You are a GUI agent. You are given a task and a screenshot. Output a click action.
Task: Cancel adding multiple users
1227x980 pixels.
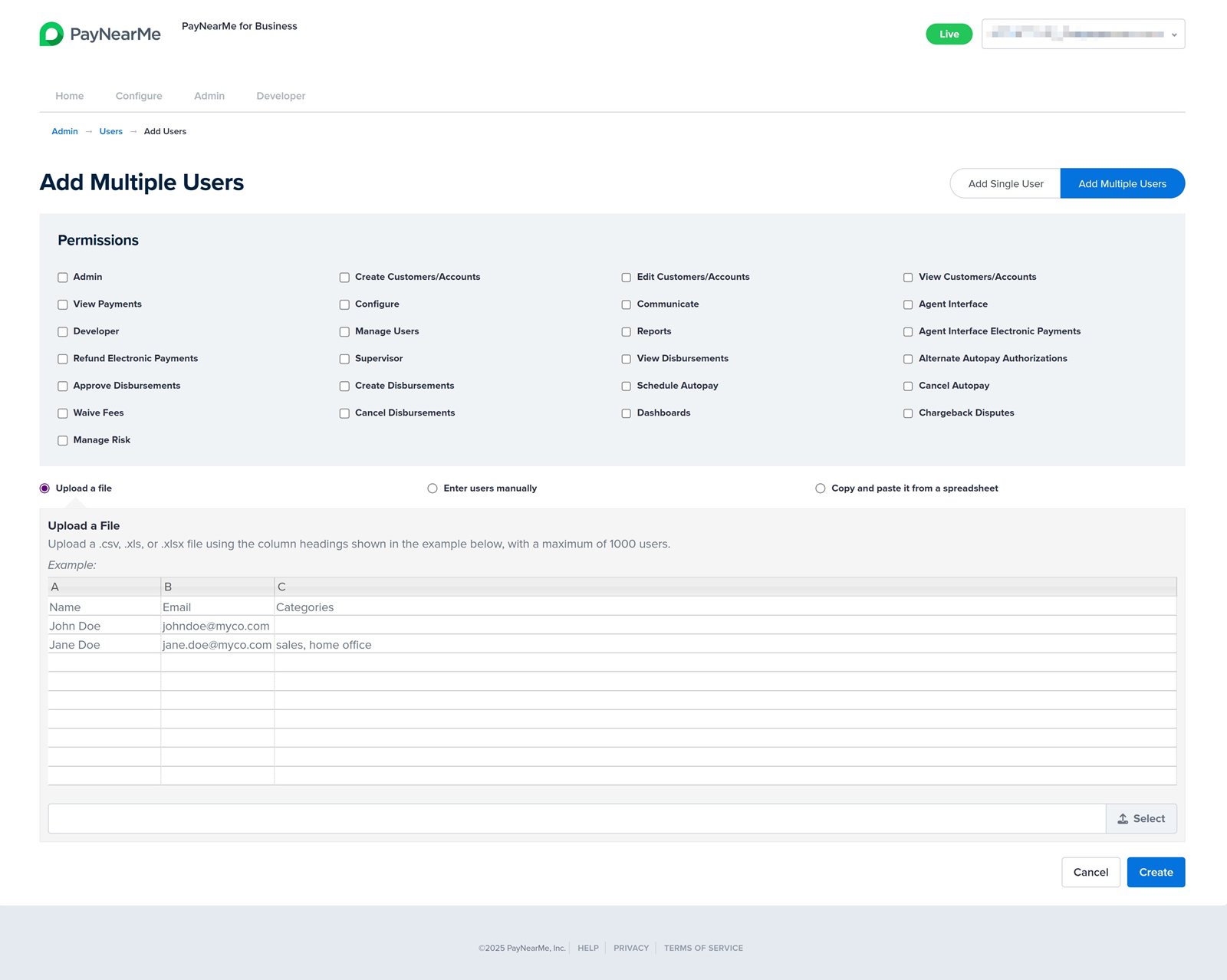(x=1090, y=872)
